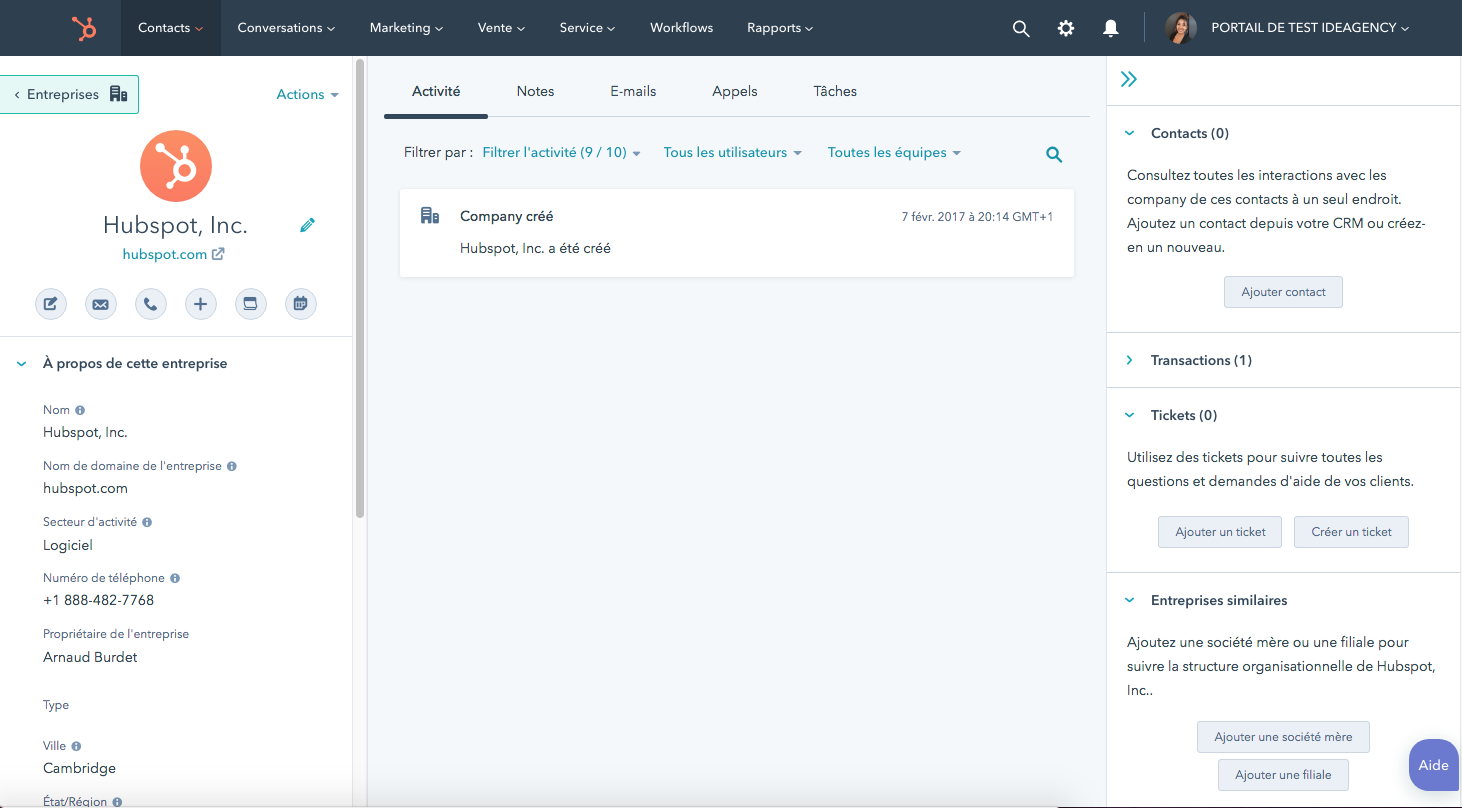Go back to Entreprises list
Screen dimensions: 1462x808
coord(69,94)
